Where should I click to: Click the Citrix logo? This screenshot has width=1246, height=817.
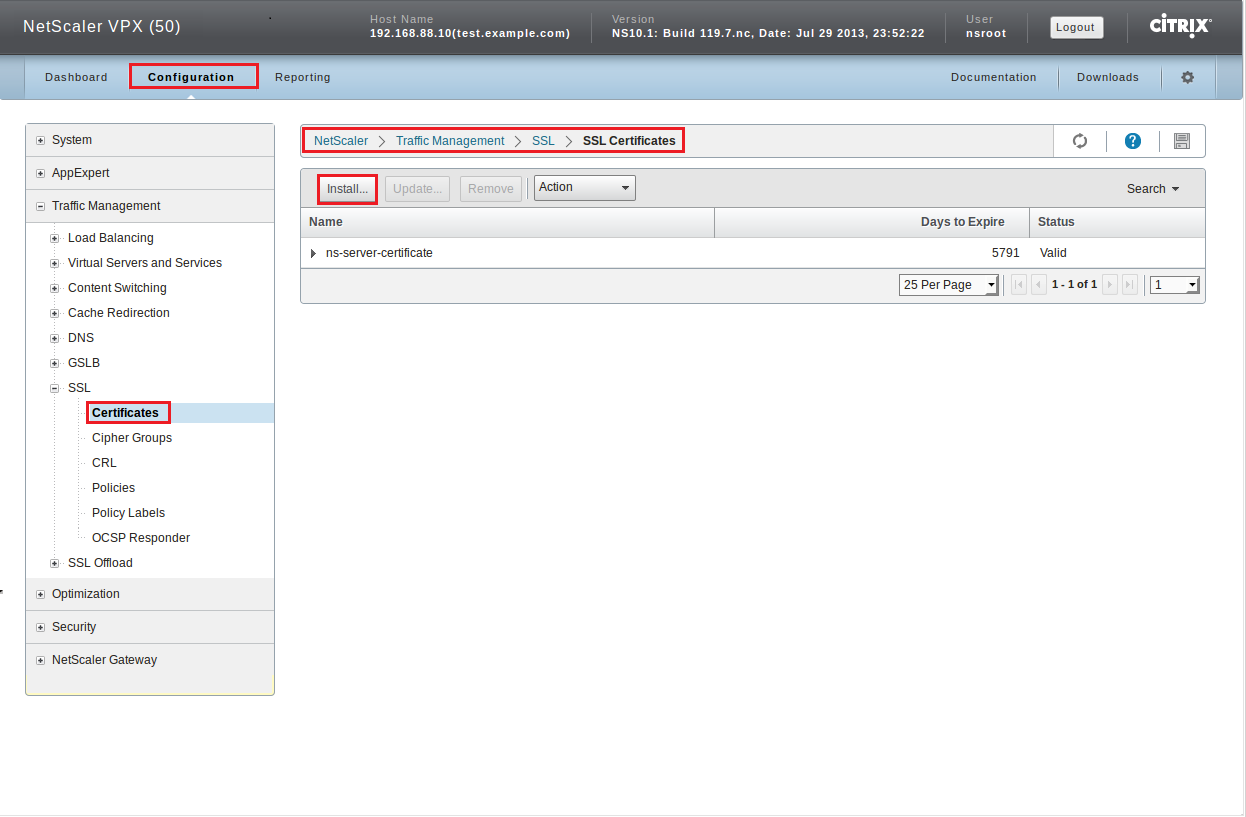[x=1180, y=26]
